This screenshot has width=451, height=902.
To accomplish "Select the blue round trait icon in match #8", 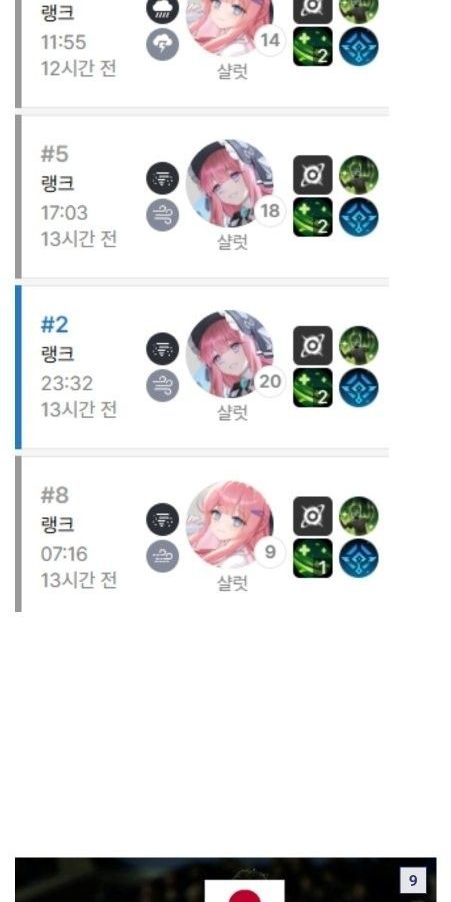I will 359,558.
